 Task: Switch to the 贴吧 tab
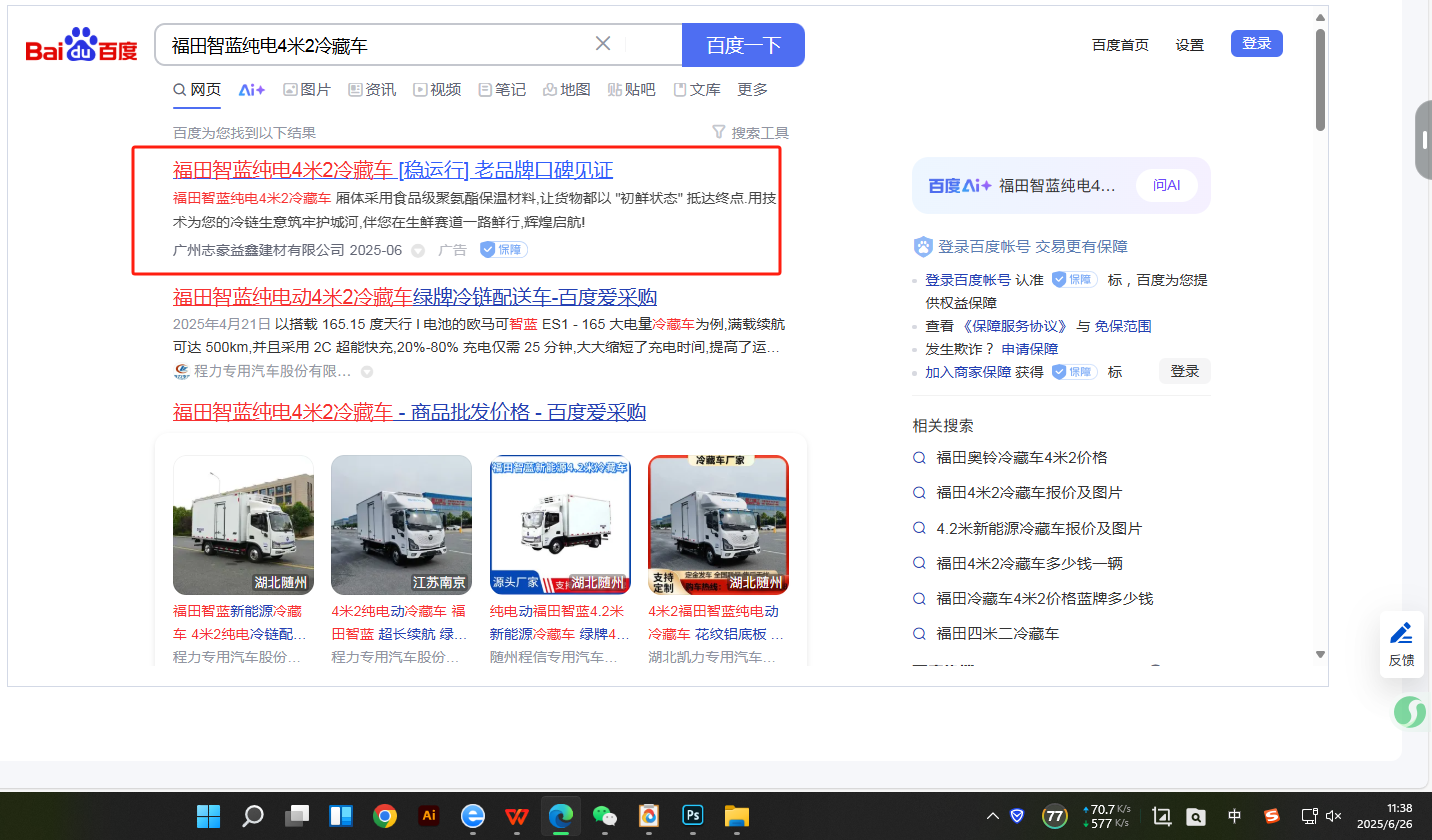pos(632,90)
